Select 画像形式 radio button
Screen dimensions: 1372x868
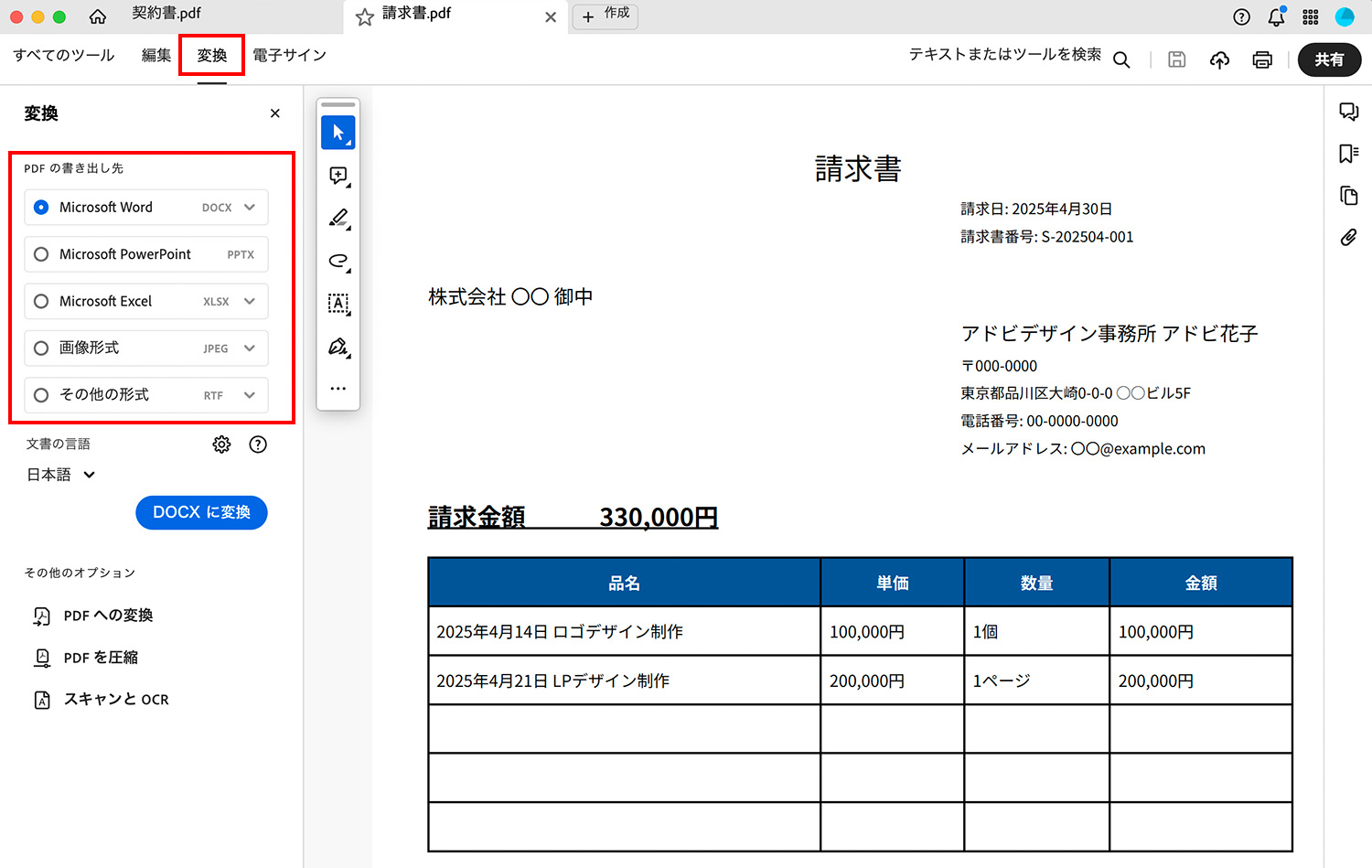coord(41,348)
